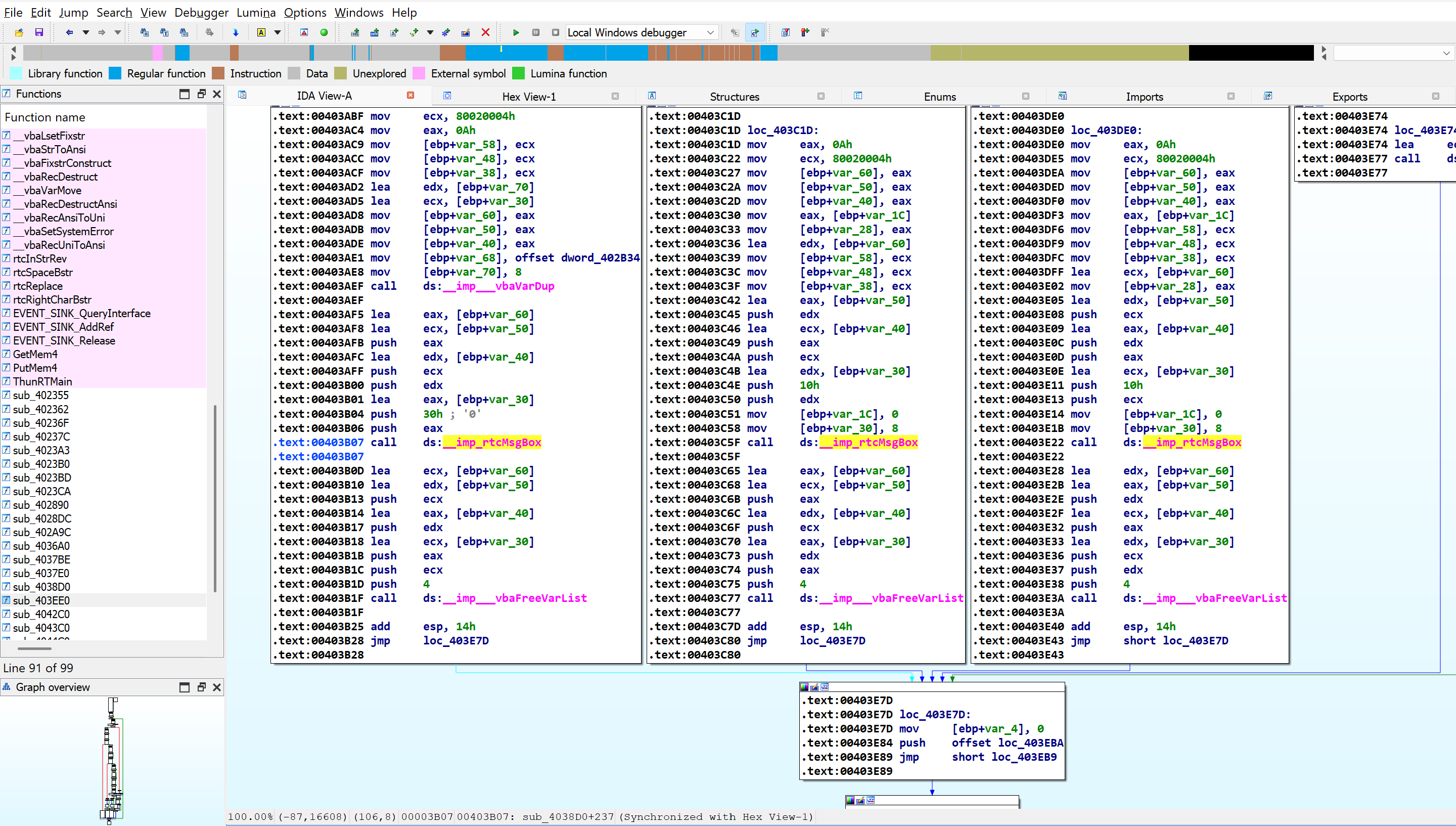Open the back-jump history dropdown arrow
Viewport: 1456px width, 826px height.
(85, 32)
